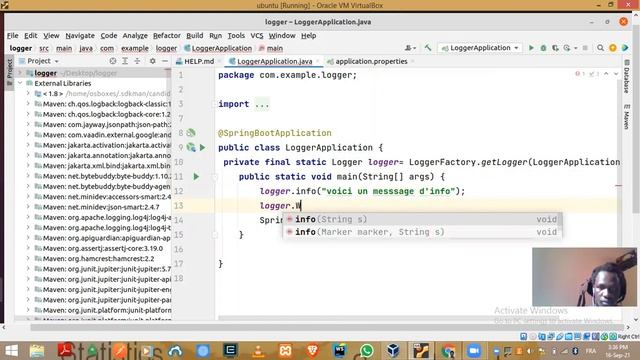The image size is (640, 360).
Task: Run with coverage icon in toolbar
Action: point(555,48)
